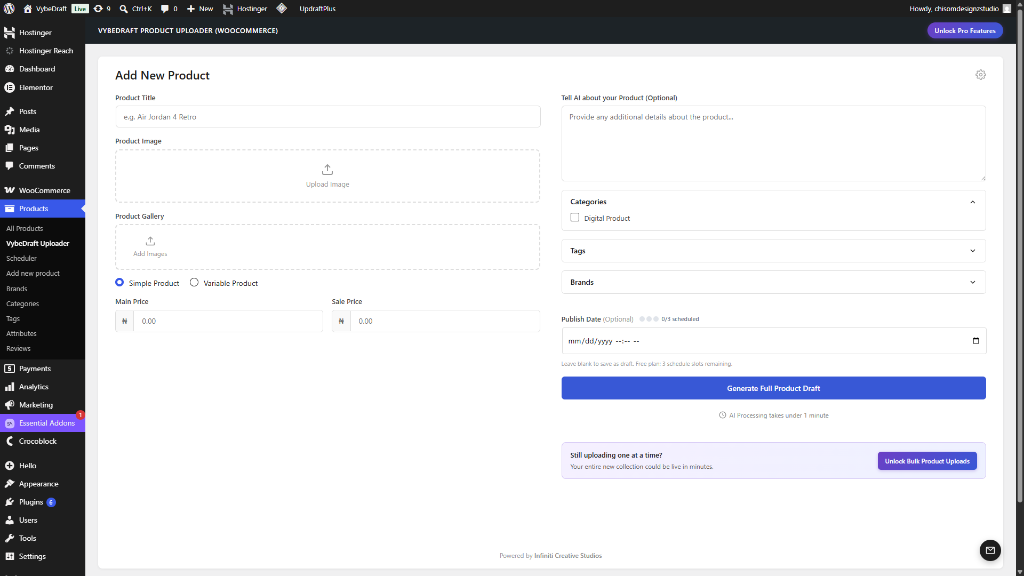This screenshot has height=576, width=1024.
Task: Open UpdraftPlus in the admin bar
Action: [x=317, y=8]
